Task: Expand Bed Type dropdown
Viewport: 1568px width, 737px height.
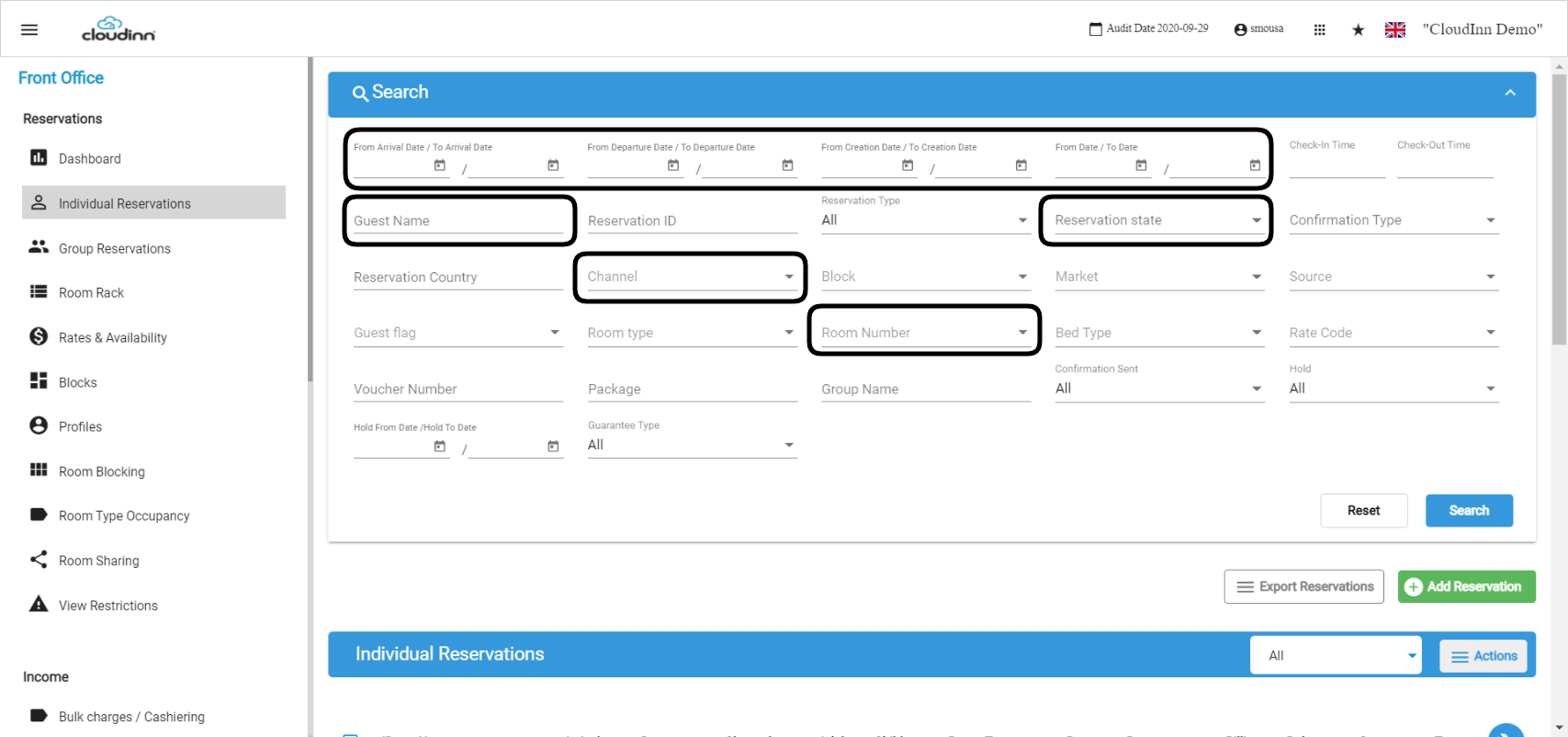Action: click(x=1159, y=333)
